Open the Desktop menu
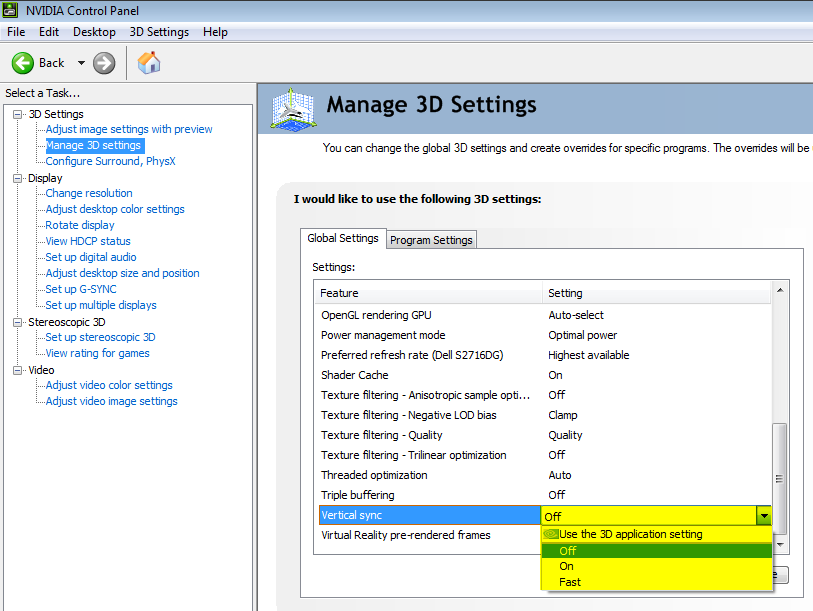Image resolution: width=813 pixels, height=611 pixels. [94, 32]
